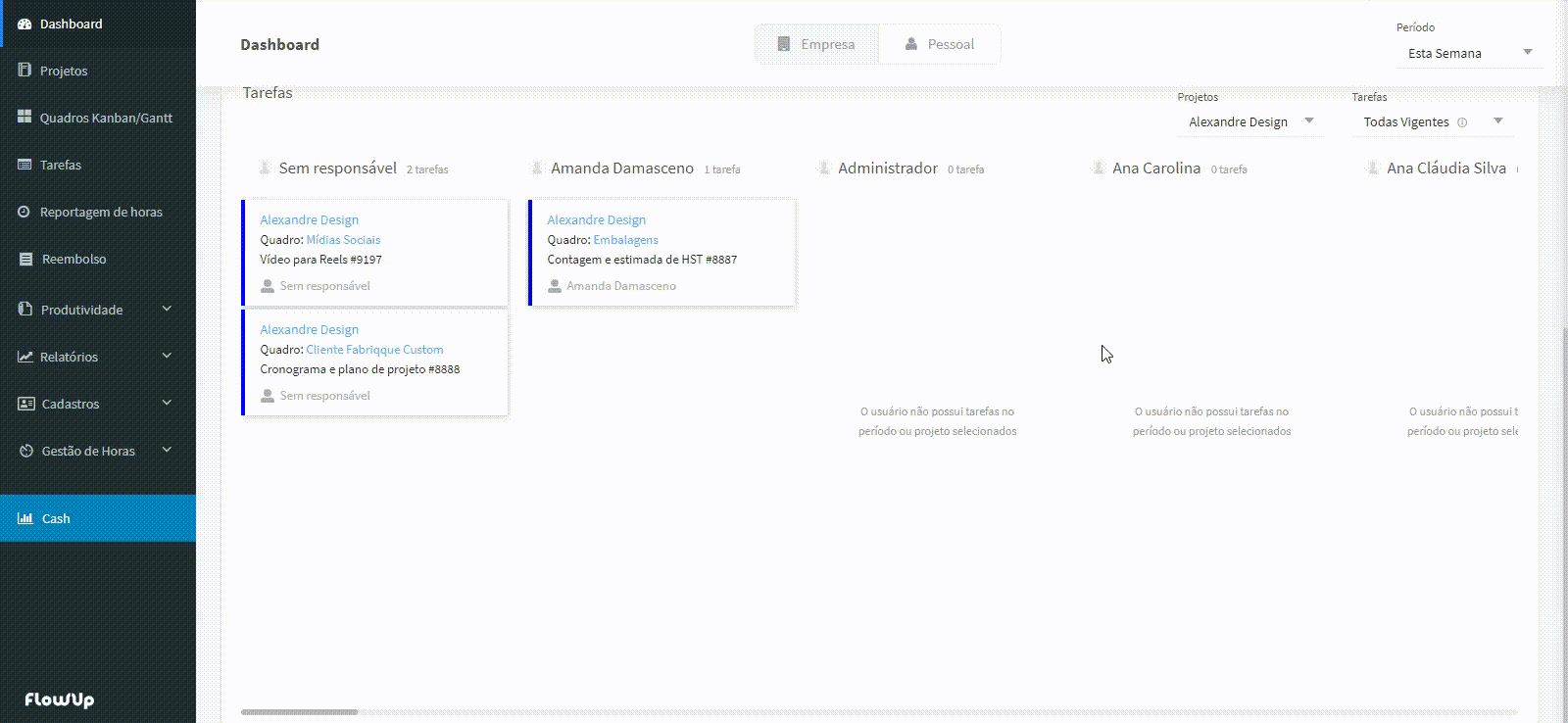Image resolution: width=1568 pixels, height=723 pixels.
Task: Click the Pessoal person icon
Action: 911,44
